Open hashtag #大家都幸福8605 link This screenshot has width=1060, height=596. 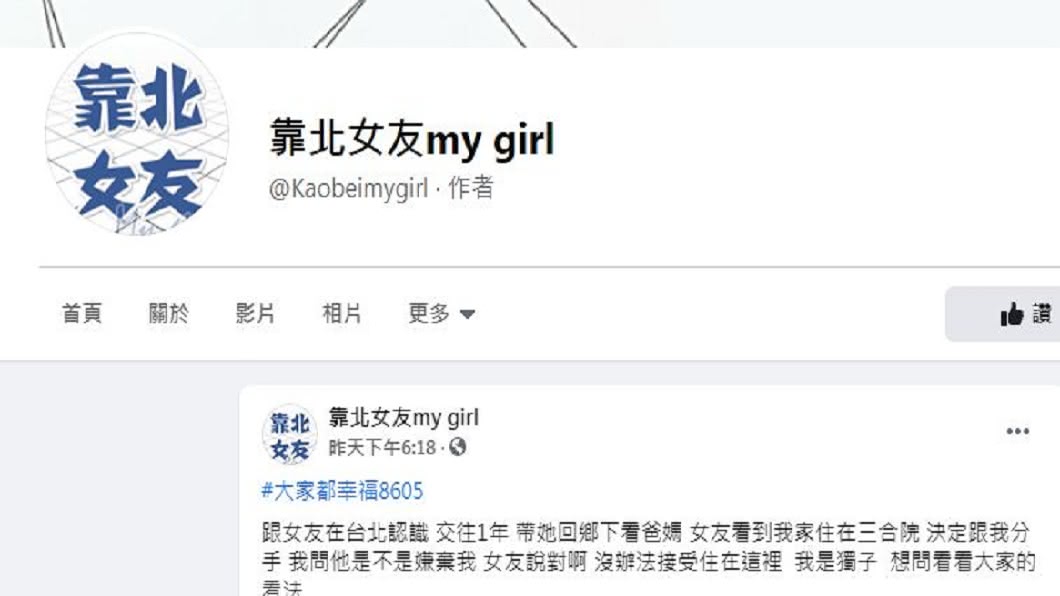click(x=342, y=491)
